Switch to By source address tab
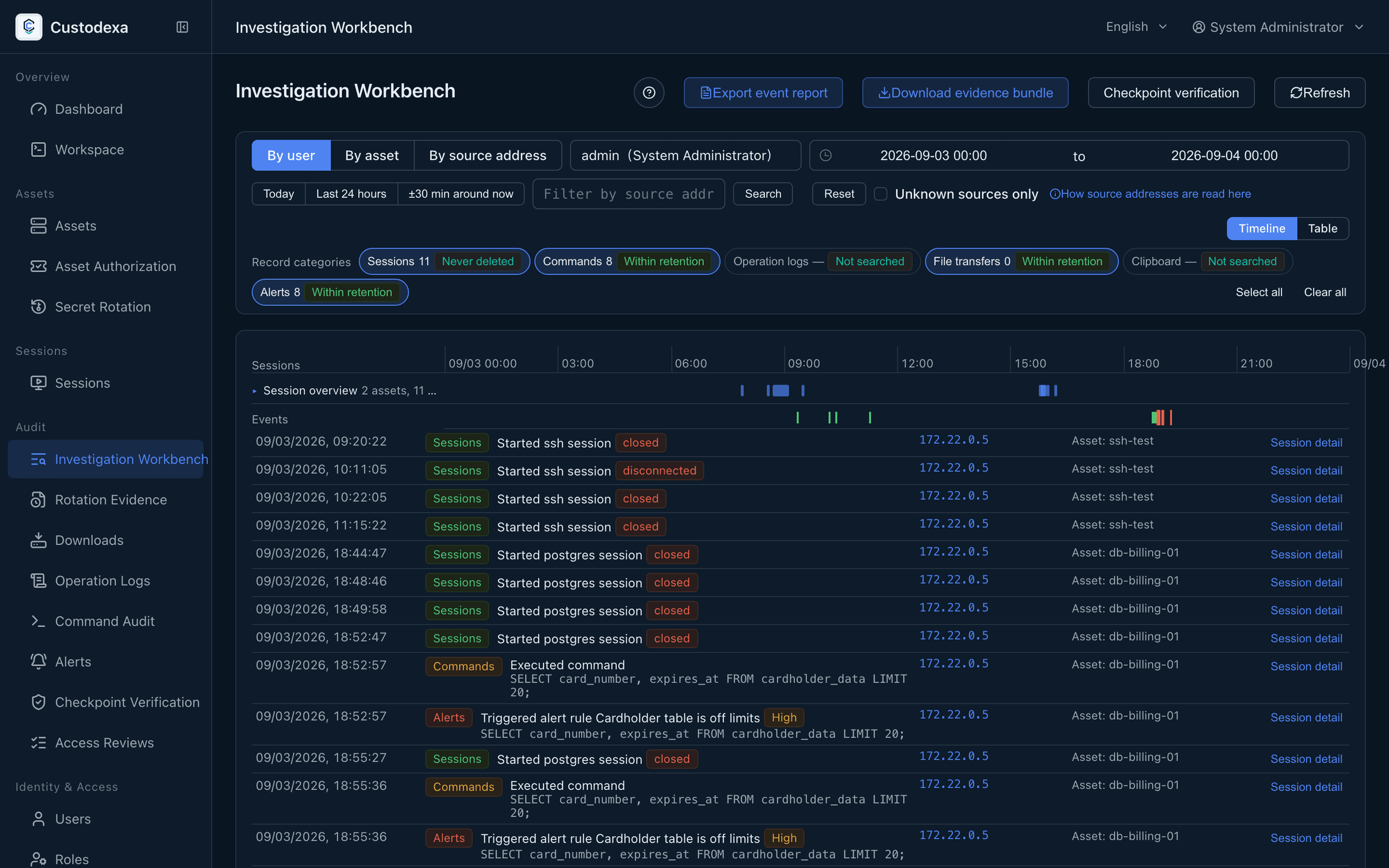This screenshot has height=868, width=1389. coord(487,155)
